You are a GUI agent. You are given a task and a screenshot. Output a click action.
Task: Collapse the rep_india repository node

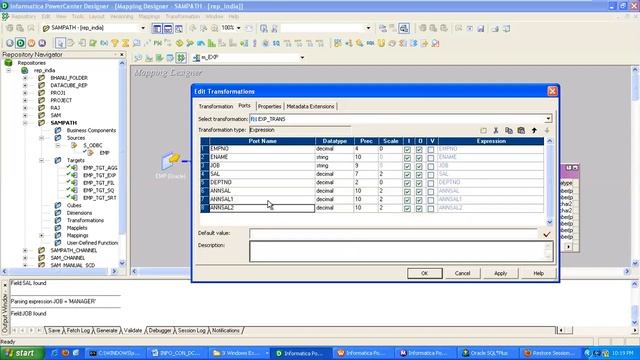tap(9, 70)
